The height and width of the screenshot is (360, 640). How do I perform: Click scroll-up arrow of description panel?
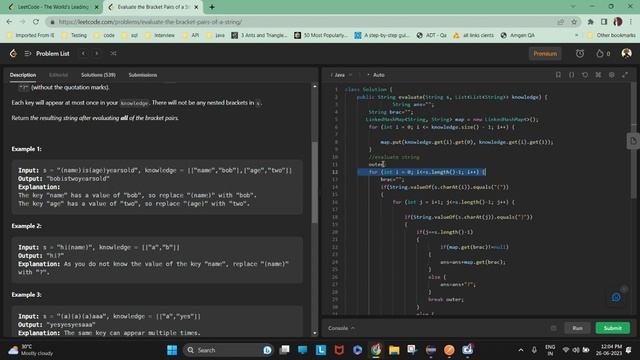pyautogui.click(x=315, y=86)
